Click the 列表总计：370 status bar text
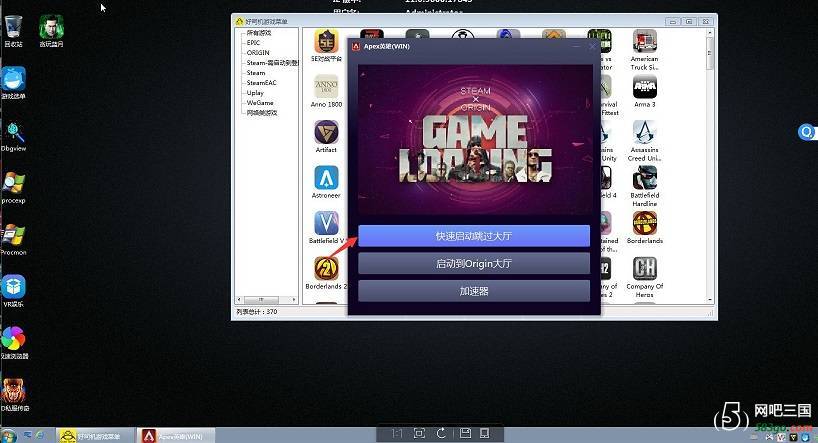This screenshot has width=818, height=443. [257, 312]
